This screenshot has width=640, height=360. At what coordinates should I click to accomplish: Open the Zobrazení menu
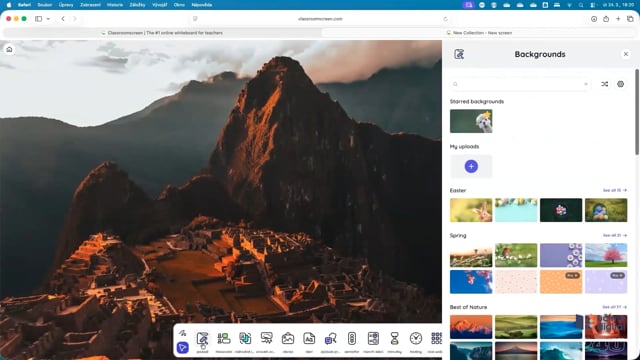coord(90,5)
